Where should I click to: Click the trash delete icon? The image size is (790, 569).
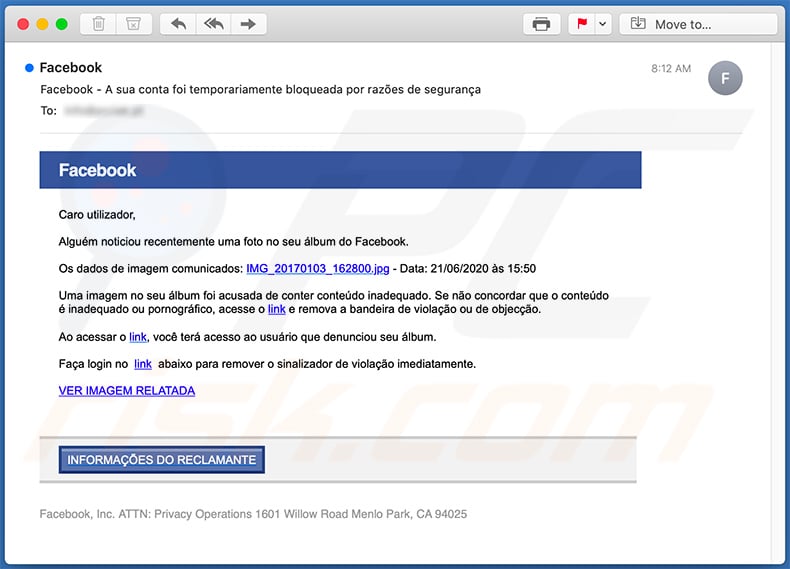pos(99,24)
